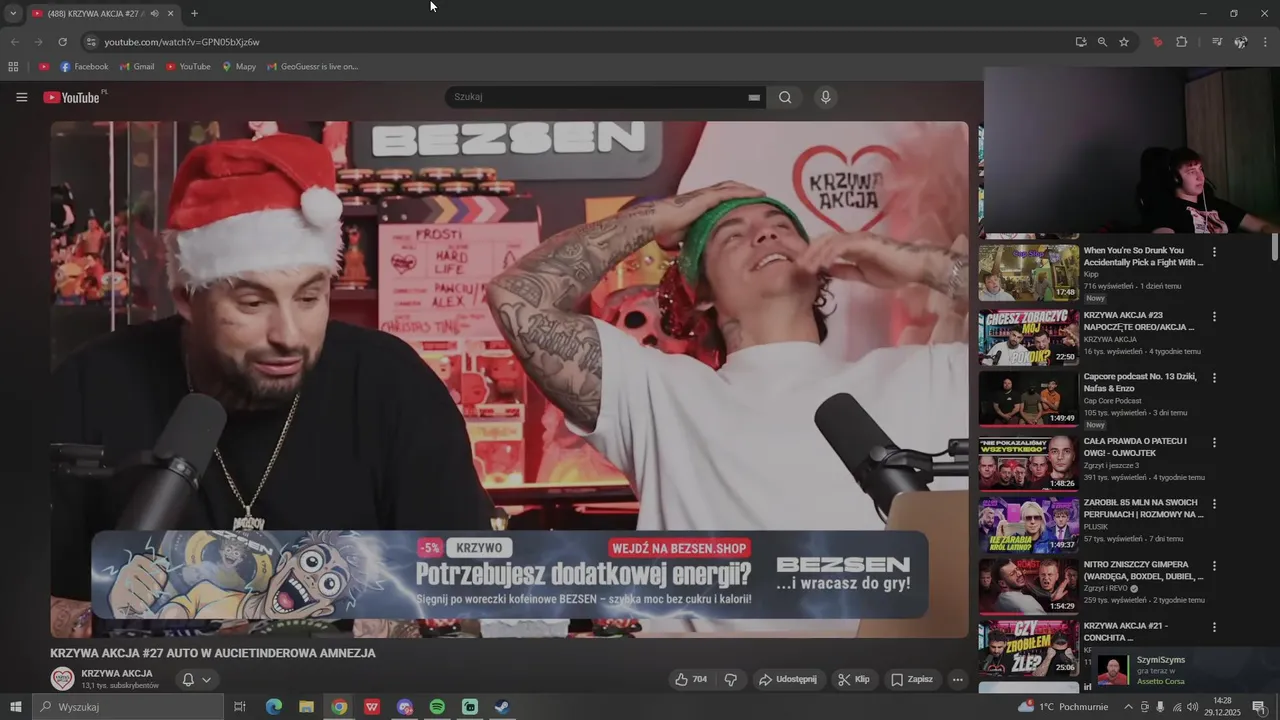Mute the tab via speaker icon
Viewport: 1280px width, 720px height.
click(x=154, y=13)
